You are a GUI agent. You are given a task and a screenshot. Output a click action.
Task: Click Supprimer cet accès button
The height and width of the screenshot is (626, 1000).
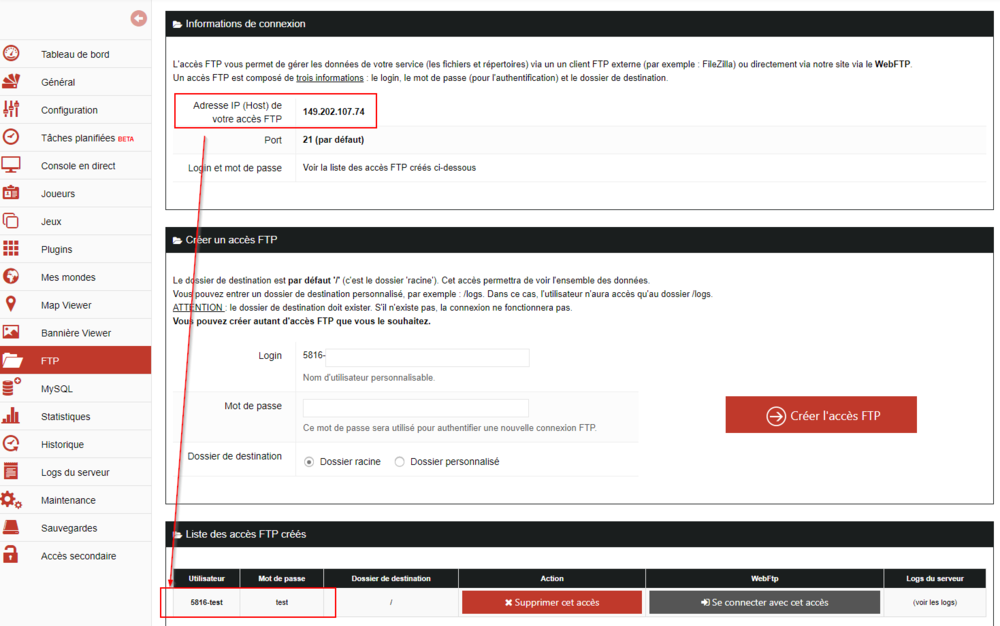[552, 602]
